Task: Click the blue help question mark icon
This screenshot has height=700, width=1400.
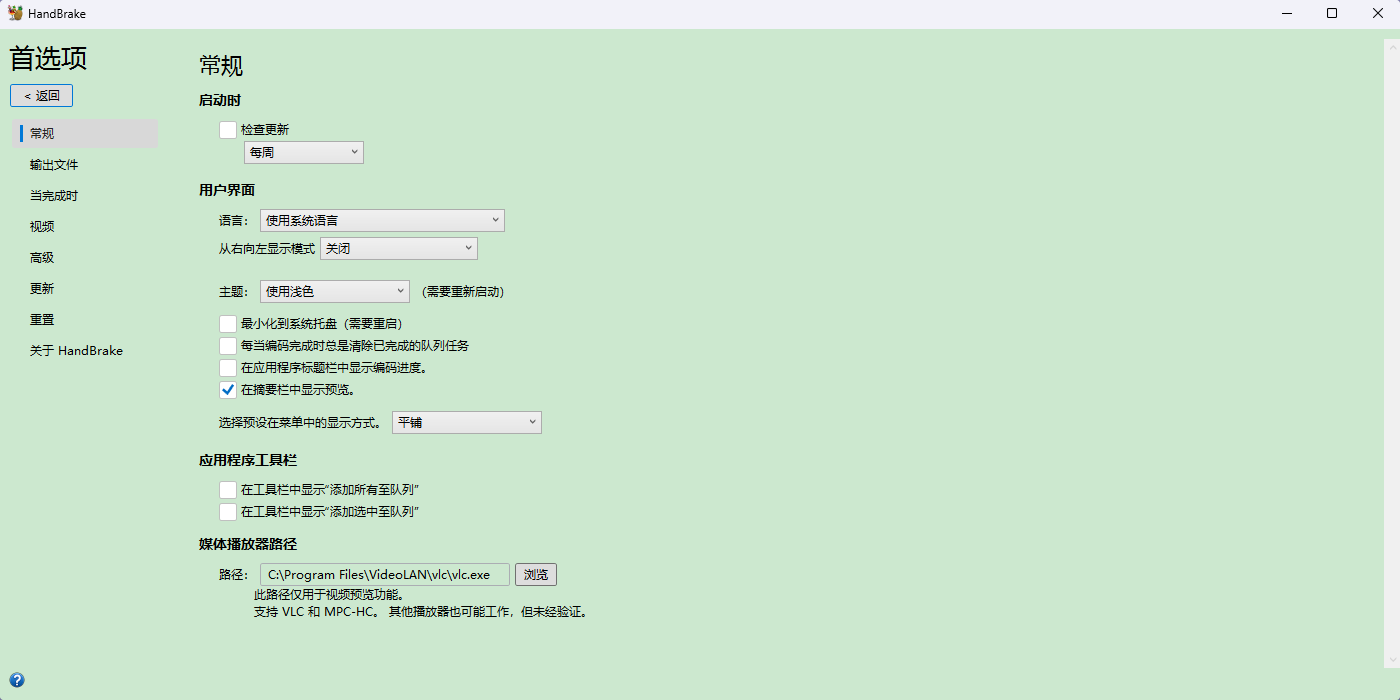Action: [17, 680]
